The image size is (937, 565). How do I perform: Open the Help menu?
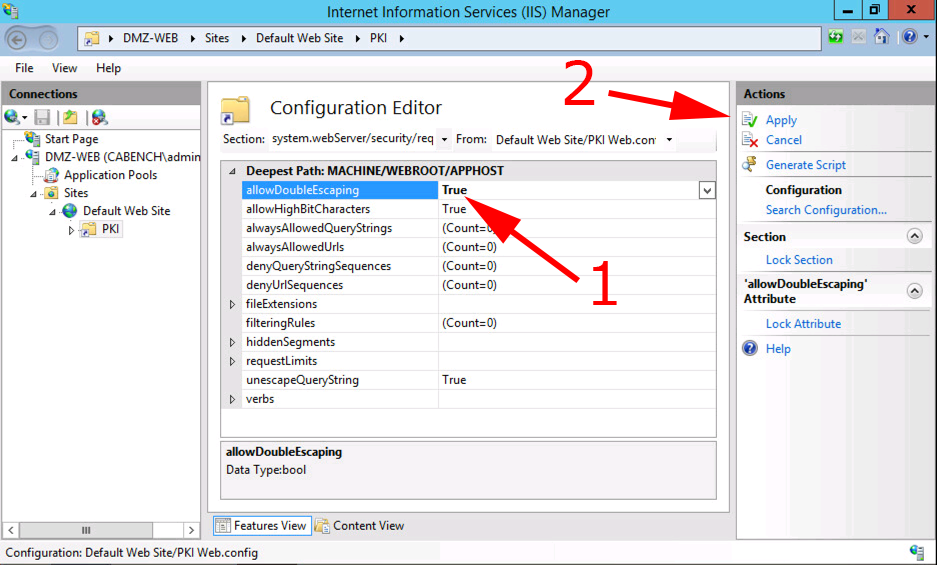pyautogui.click(x=108, y=68)
